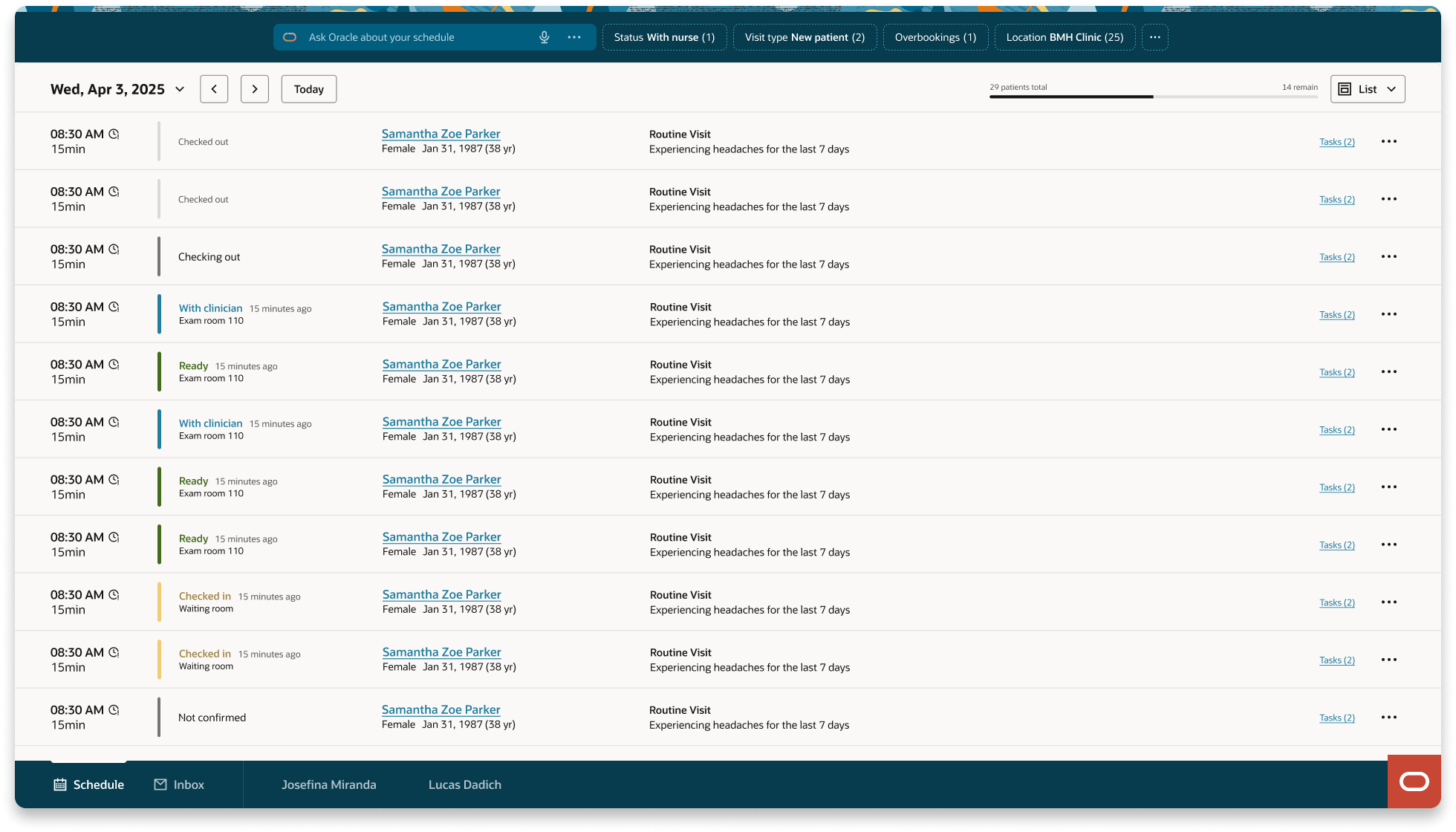Open more options for the last Checked in row
1456x832 pixels.
coord(1389,660)
